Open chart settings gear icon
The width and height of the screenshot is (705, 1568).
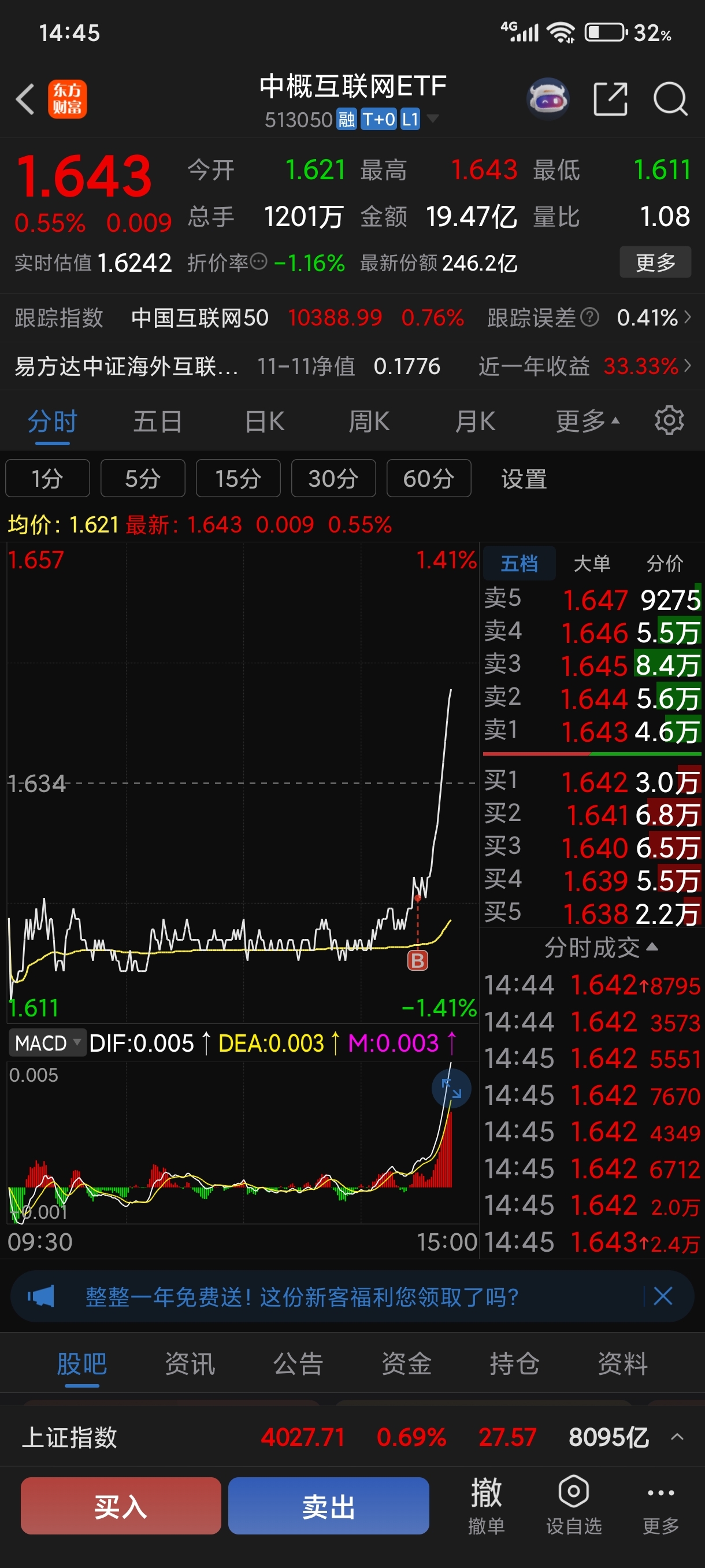pos(669,420)
